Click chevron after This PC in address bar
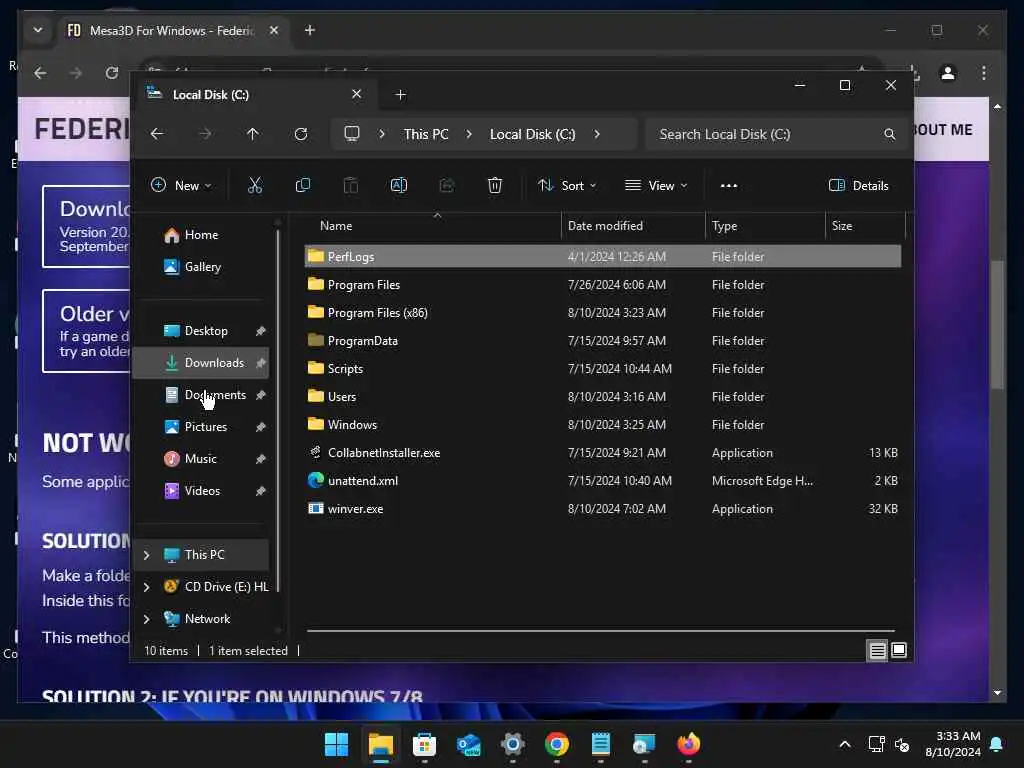1024x768 pixels. coord(469,134)
